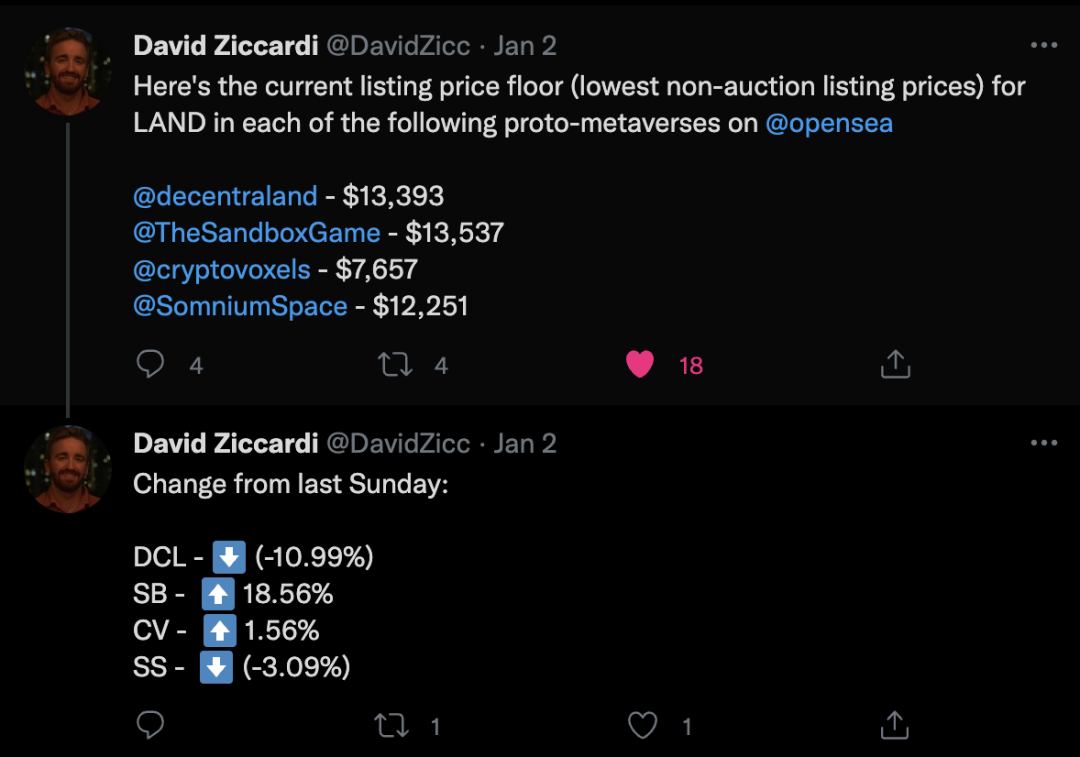The image size is (1080, 757).
Task: Visit the @TheSandboxGame mention
Action: pyautogui.click(x=256, y=233)
